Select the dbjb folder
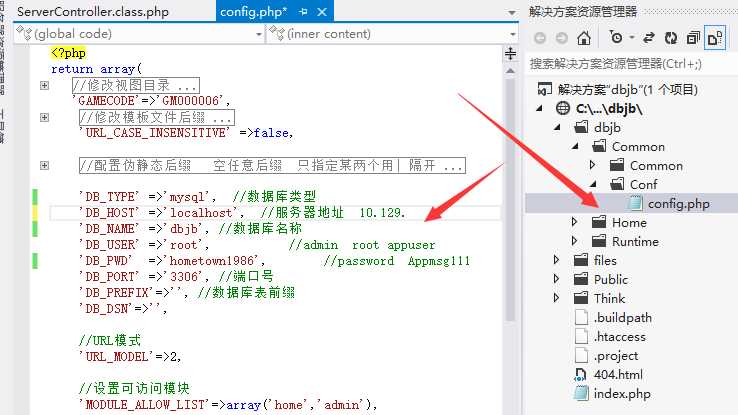This screenshot has height=415, width=738. [x=607, y=128]
